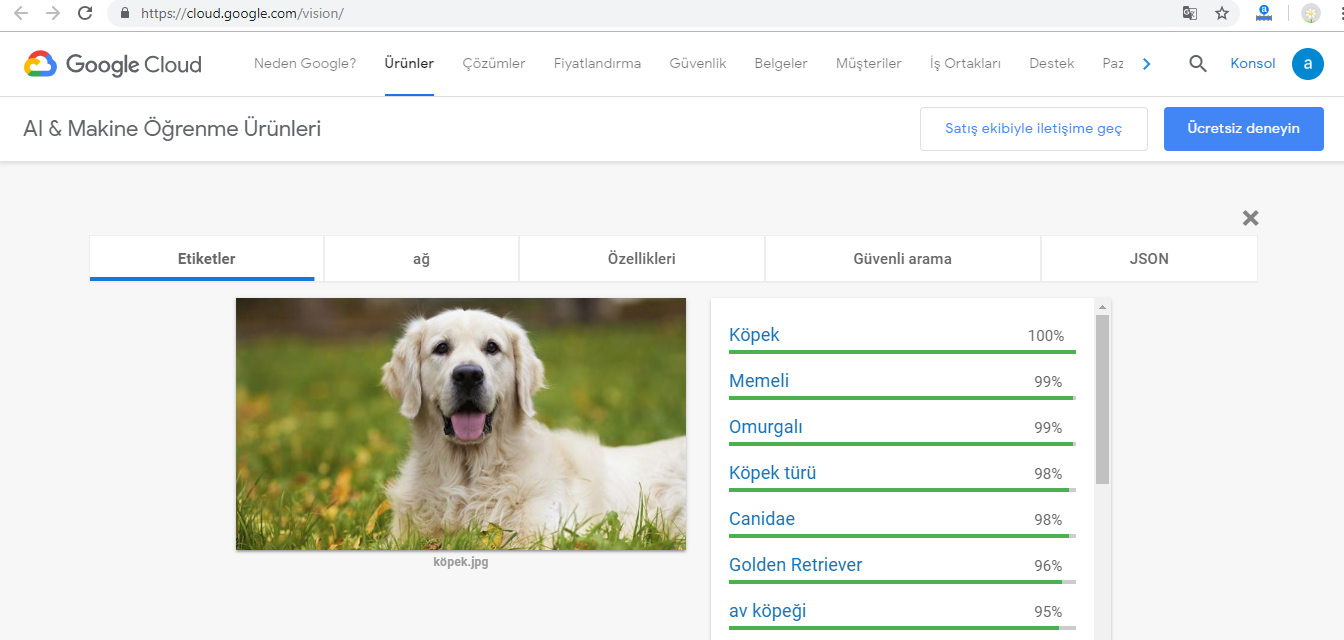
Task: Open the Neden Google? menu
Action: [x=305, y=63]
